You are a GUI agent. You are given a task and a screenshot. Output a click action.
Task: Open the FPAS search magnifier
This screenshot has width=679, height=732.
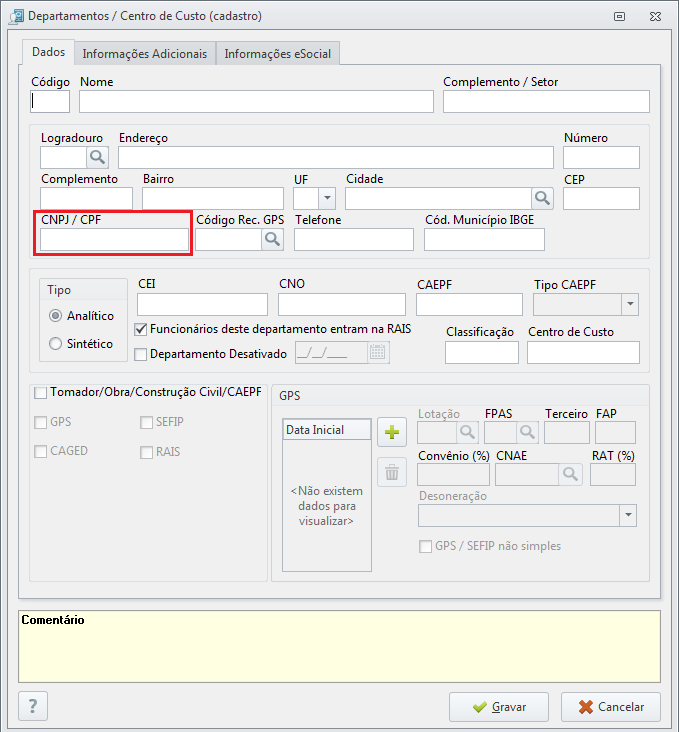pos(527,432)
